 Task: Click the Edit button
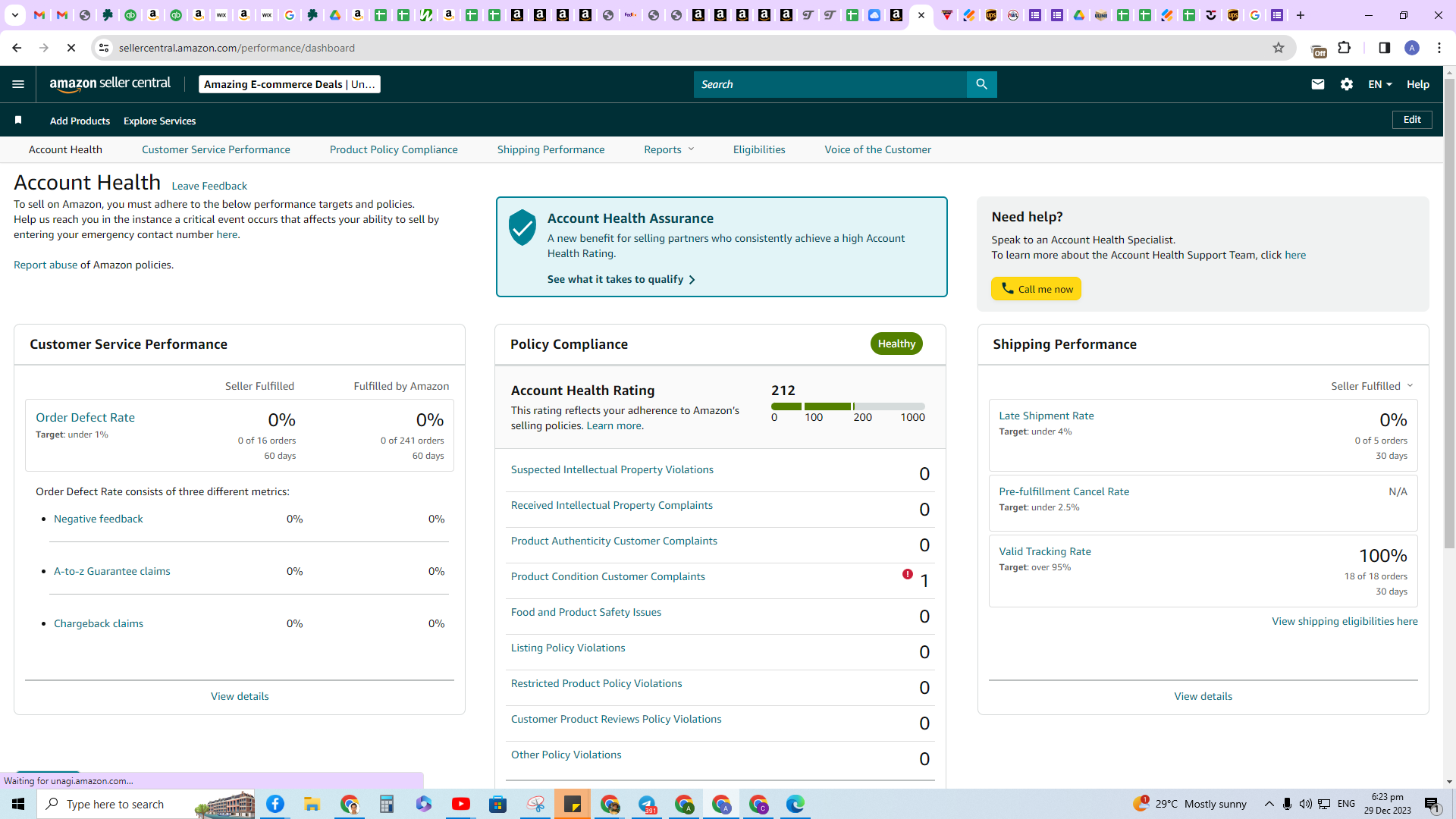pyautogui.click(x=1412, y=120)
